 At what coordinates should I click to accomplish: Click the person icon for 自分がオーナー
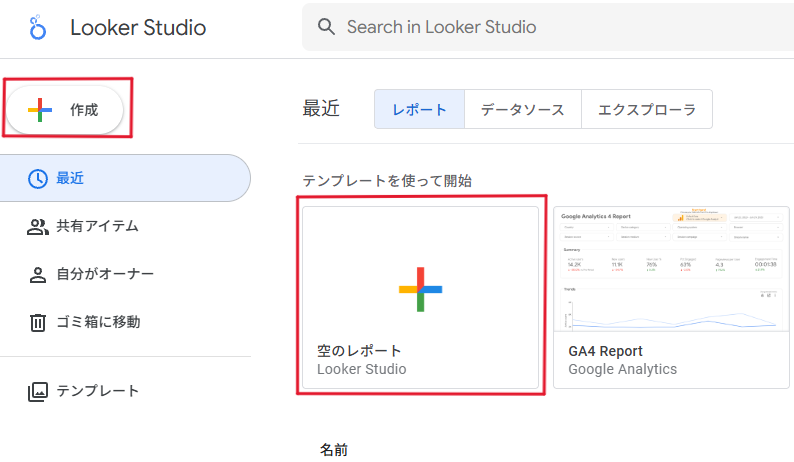tap(37, 274)
